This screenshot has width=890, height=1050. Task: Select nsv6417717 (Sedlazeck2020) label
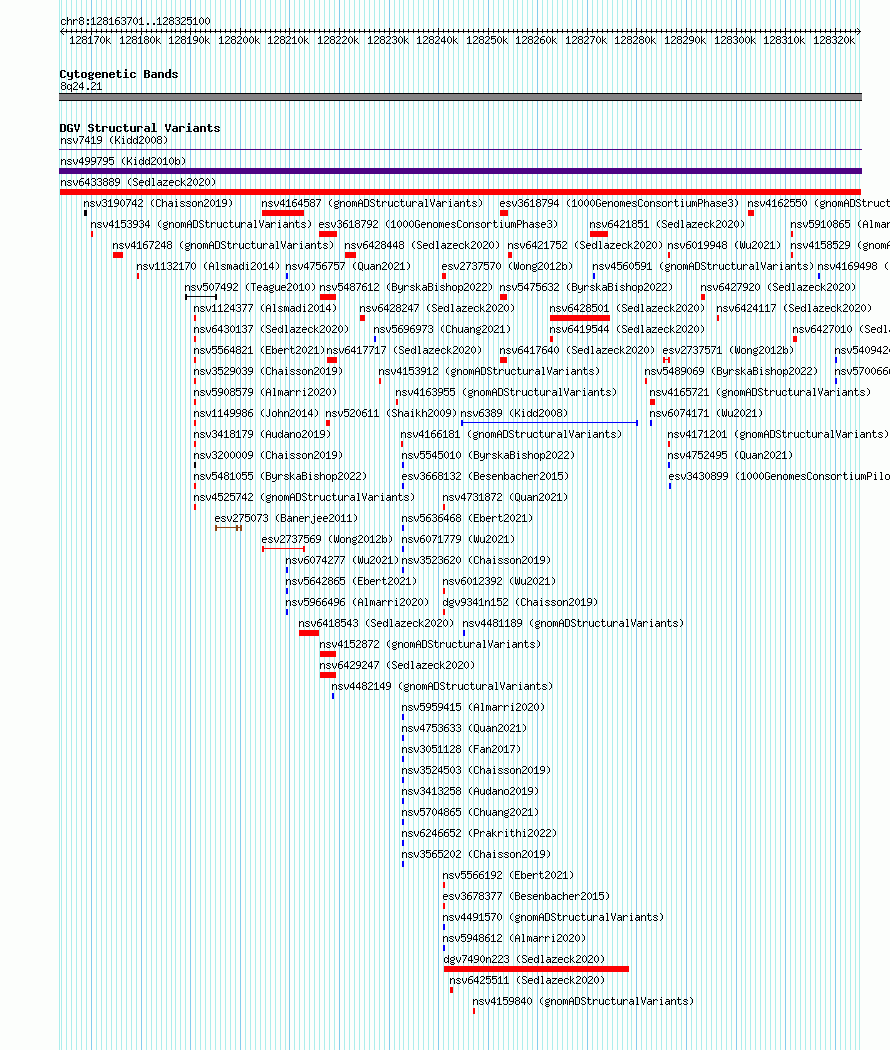[x=404, y=350]
